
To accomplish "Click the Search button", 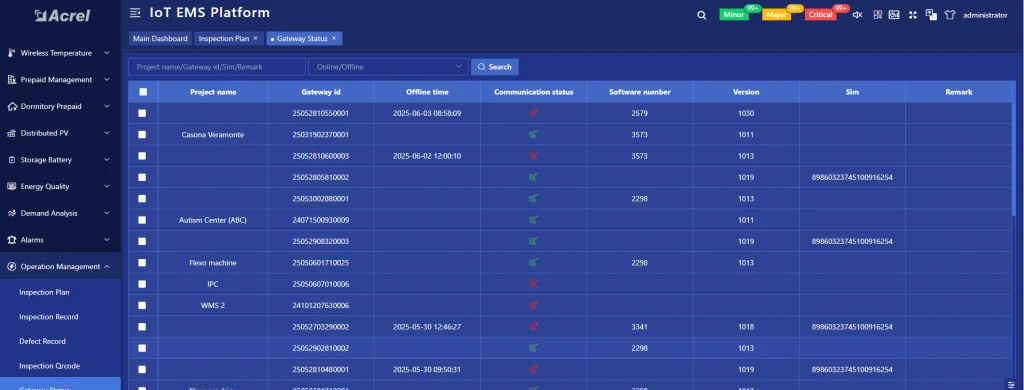I will coord(495,67).
